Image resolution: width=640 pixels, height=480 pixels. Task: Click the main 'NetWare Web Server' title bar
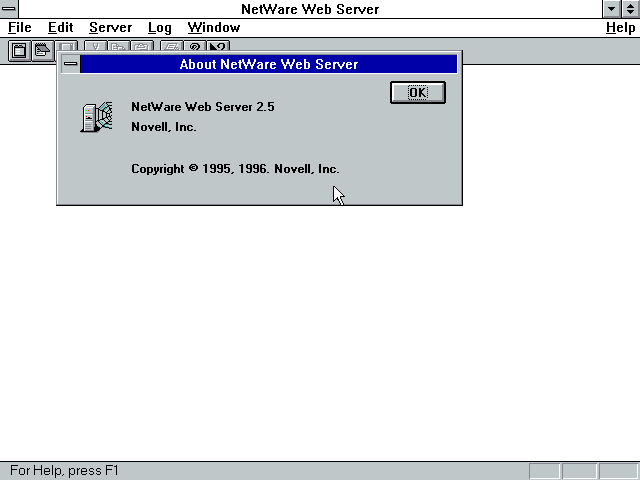[310, 9]
